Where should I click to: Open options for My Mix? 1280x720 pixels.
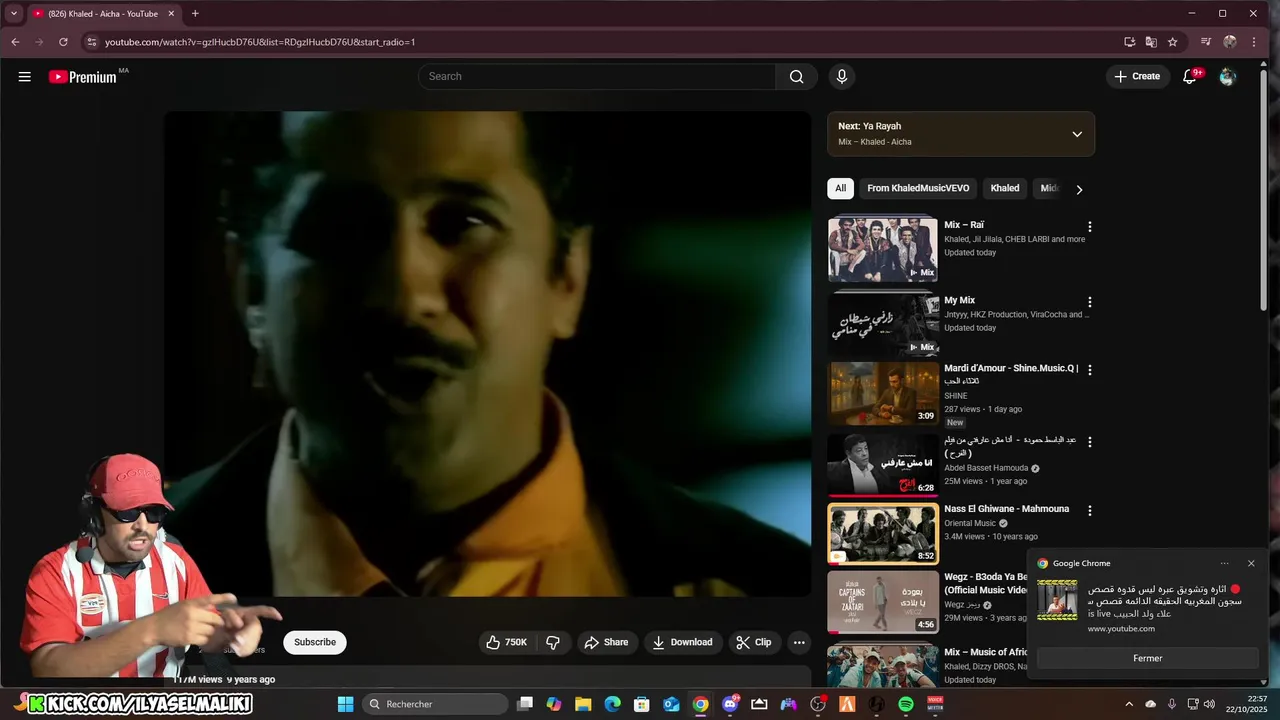click(x=1090, y=302)
